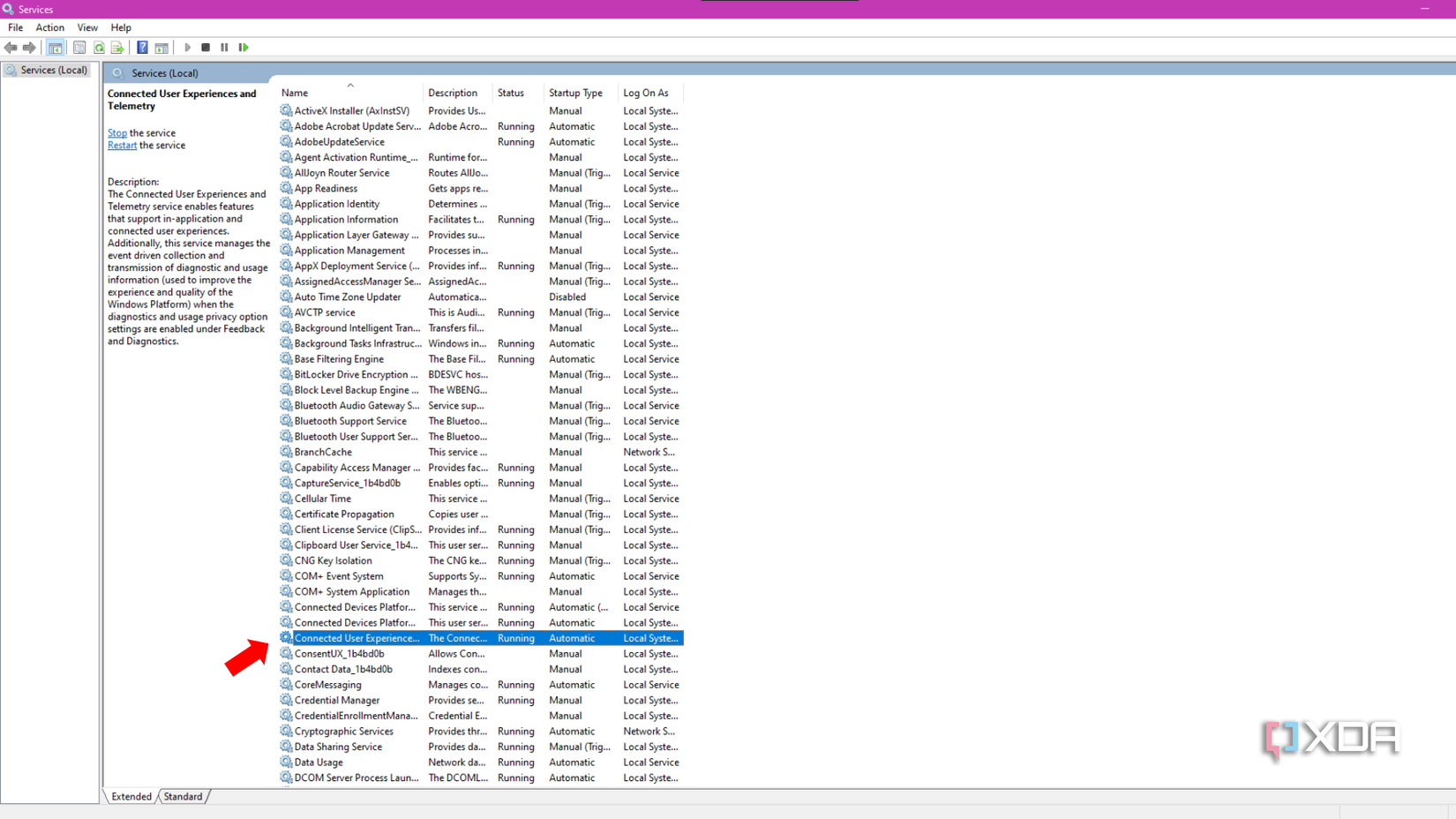1456x819 pixels.
Task: Sort by the Startup Type column header
Action: (x=575, y=93)
